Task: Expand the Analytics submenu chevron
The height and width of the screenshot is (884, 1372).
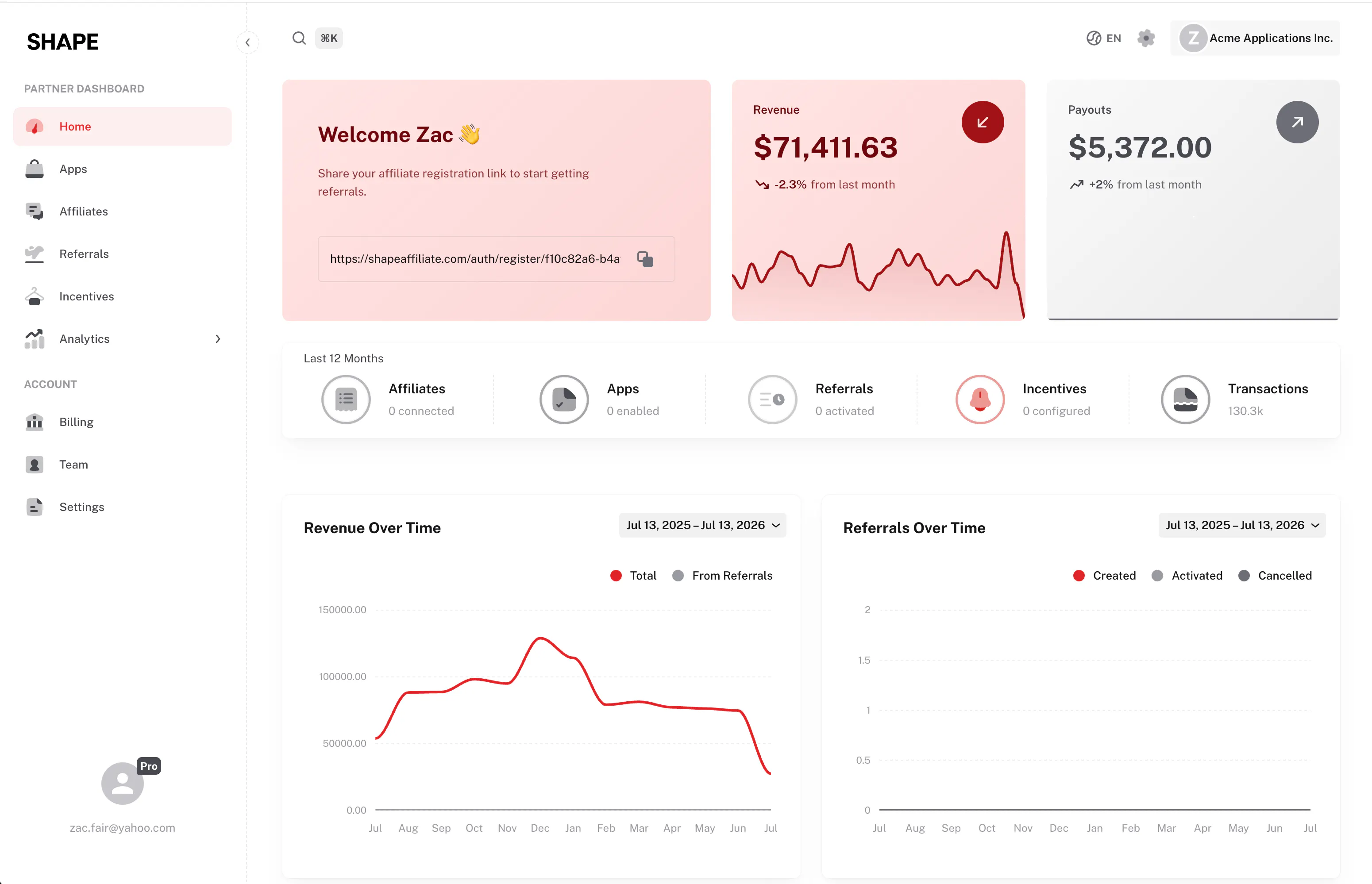Action: pos(218,338)
